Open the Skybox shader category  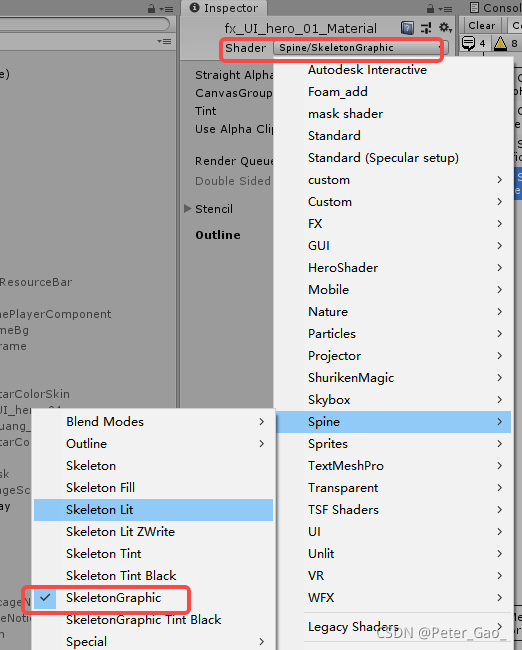click(393, 400)
